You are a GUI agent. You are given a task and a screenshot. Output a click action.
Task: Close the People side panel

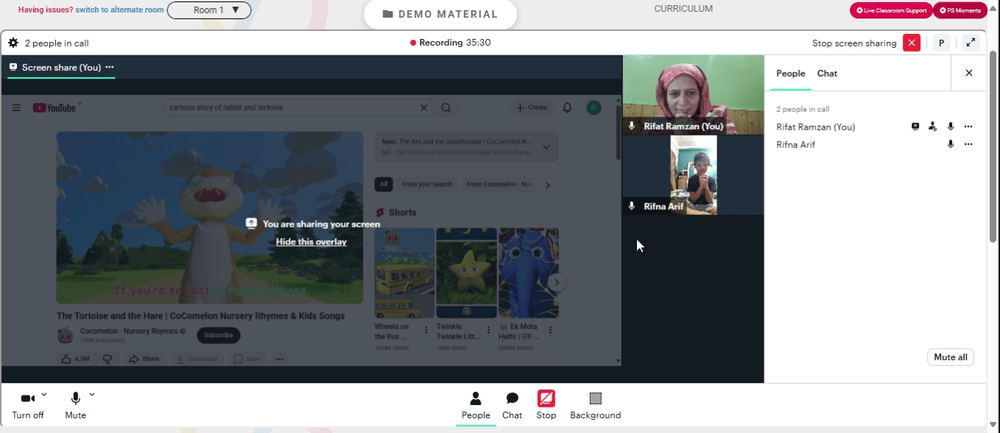(x=969, y=73)
